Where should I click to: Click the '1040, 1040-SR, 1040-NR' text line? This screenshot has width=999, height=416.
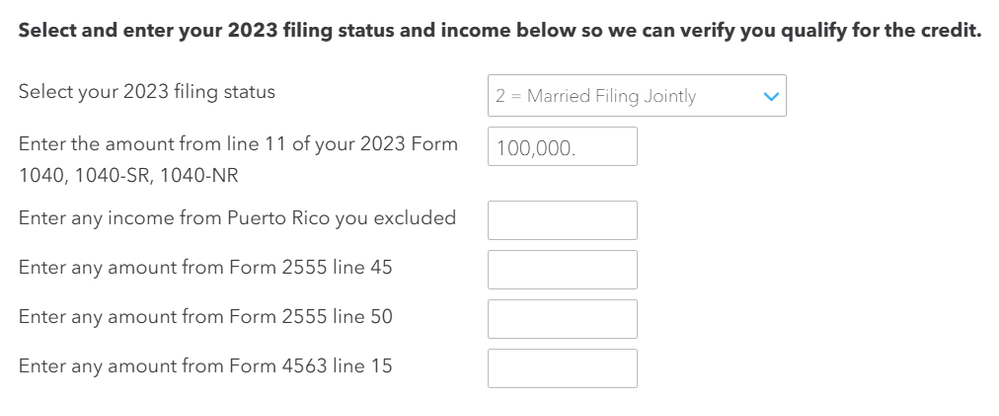point(128,176)
